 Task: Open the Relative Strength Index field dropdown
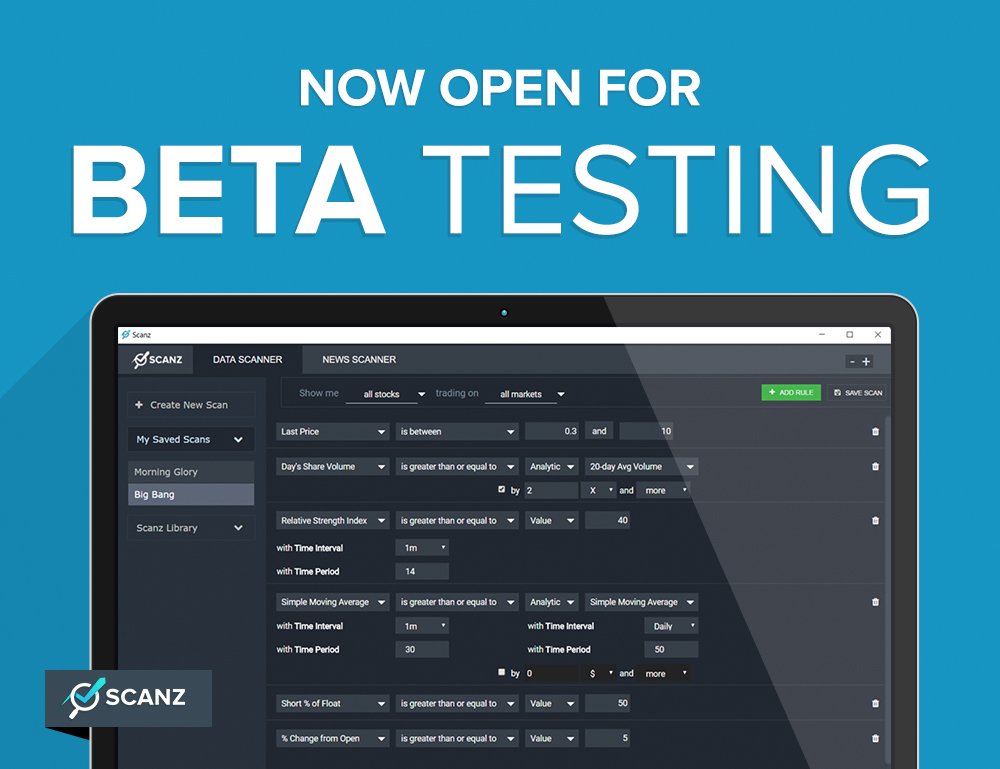(332, 521)
